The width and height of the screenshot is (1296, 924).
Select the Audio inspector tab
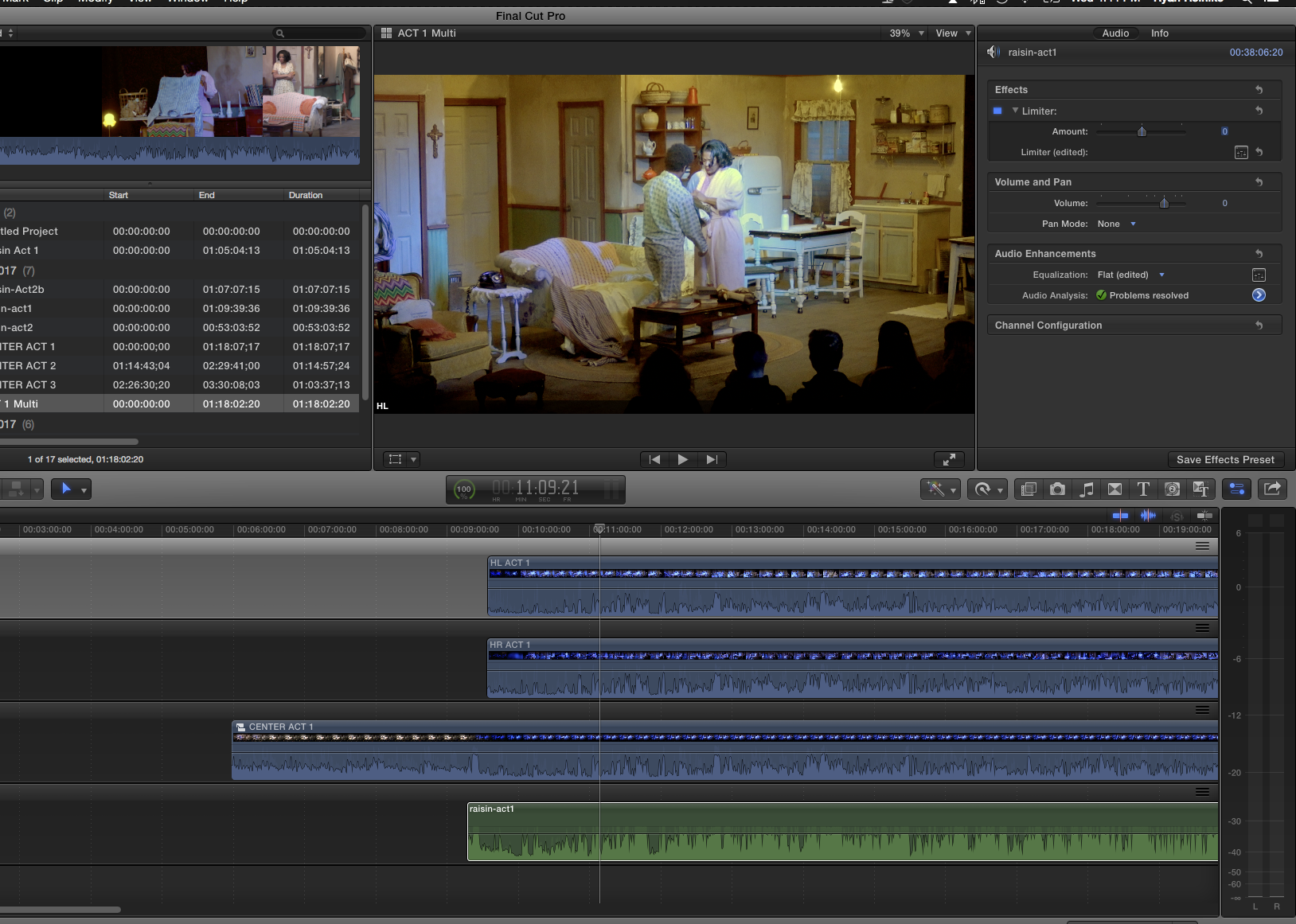click(x=1114, y=33)
